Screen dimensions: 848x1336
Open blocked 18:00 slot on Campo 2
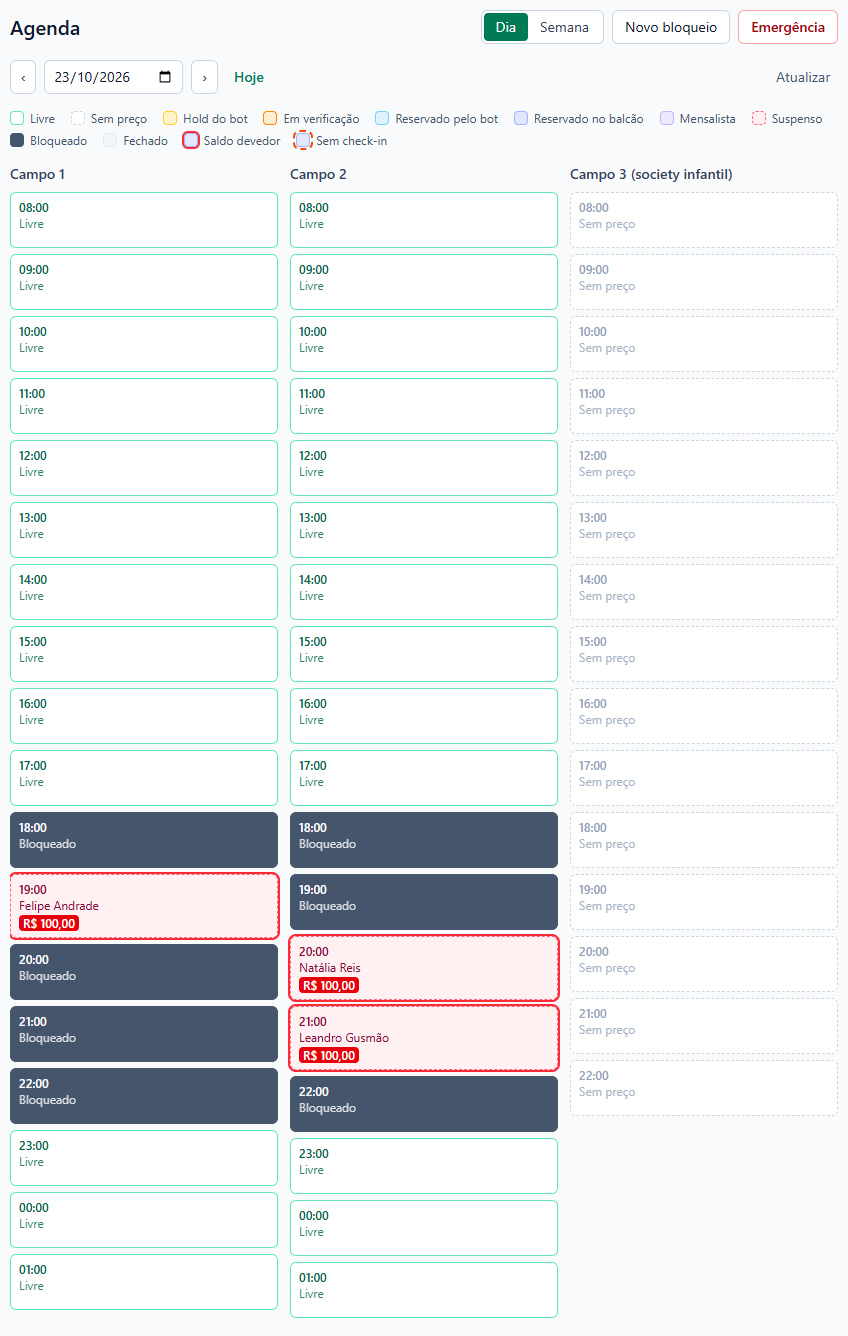[424, 840]
